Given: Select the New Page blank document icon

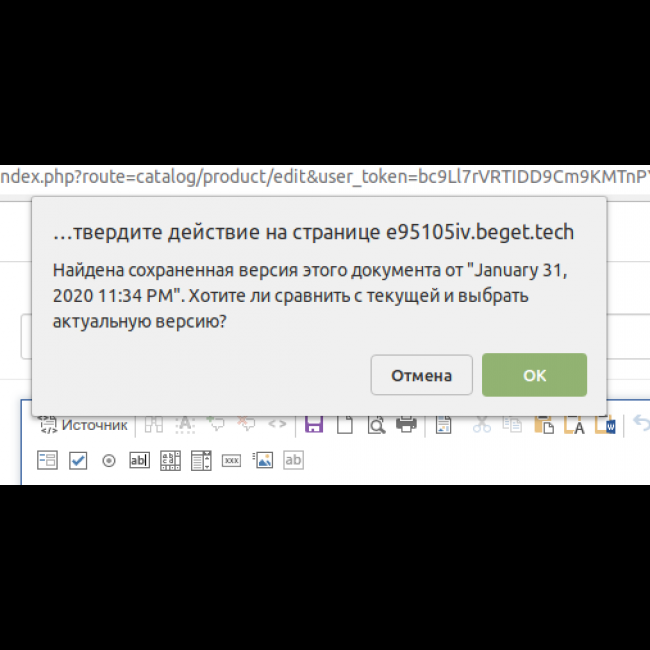Looking at the screenshot, I should click(344, 425).
